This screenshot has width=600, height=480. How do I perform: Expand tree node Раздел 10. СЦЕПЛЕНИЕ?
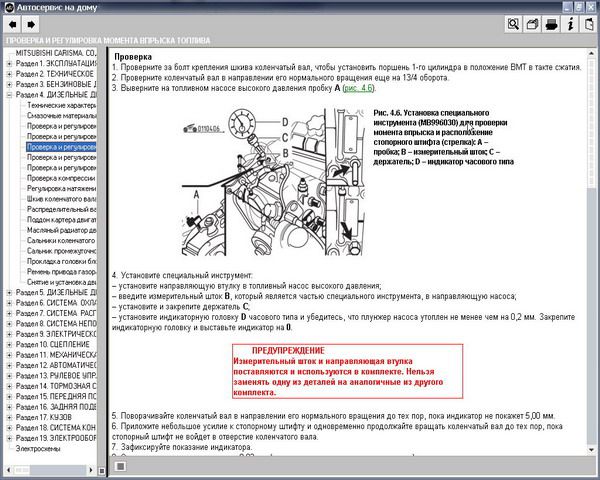9,344
